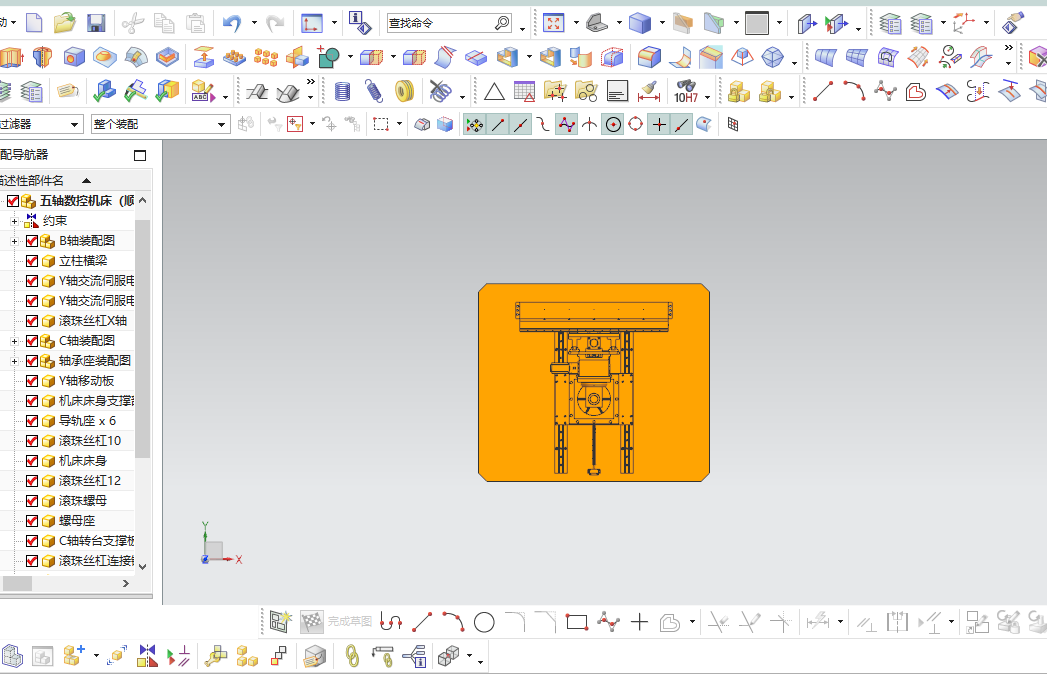Click the pattern feature orange cubes icon
This screenshot has height=675, width=1047.
[266, 57]
